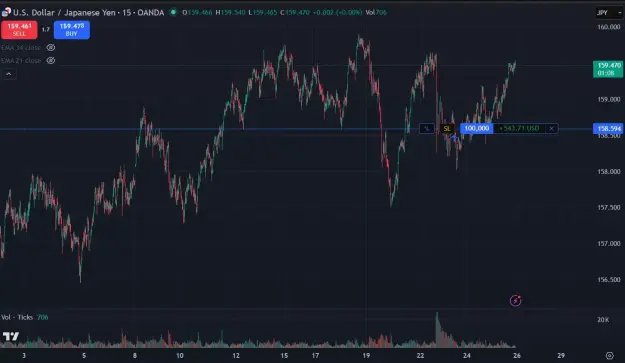Collapse the indicator legend with chevron
The width and height of the screenshot is (625, 363).
tap(8, 74)
